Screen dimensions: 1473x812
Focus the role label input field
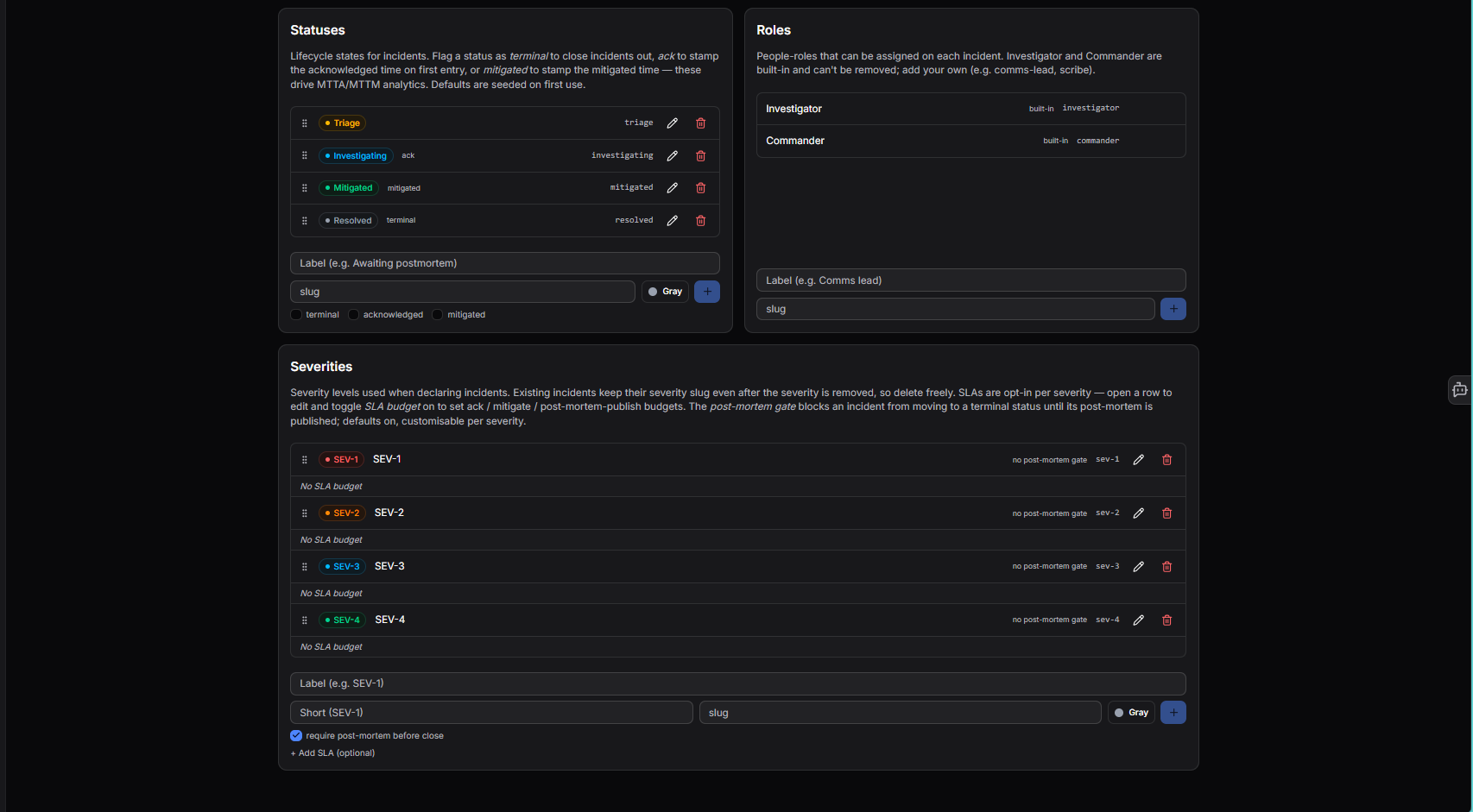971,280
